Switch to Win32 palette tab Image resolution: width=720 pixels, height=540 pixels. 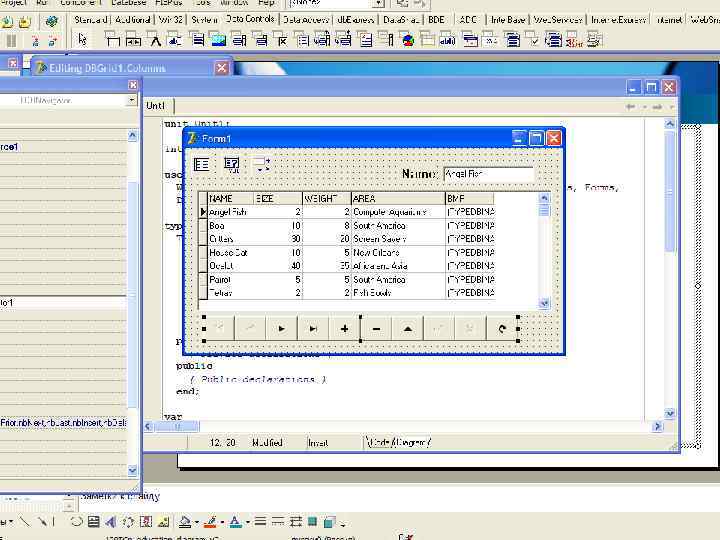pyautogui.click(x=171, y=19)
